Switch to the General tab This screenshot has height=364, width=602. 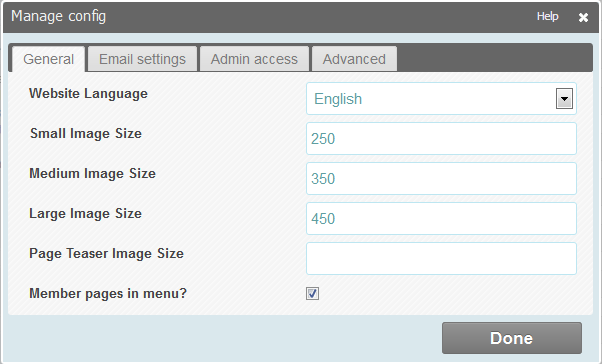[x=48, y=59]
